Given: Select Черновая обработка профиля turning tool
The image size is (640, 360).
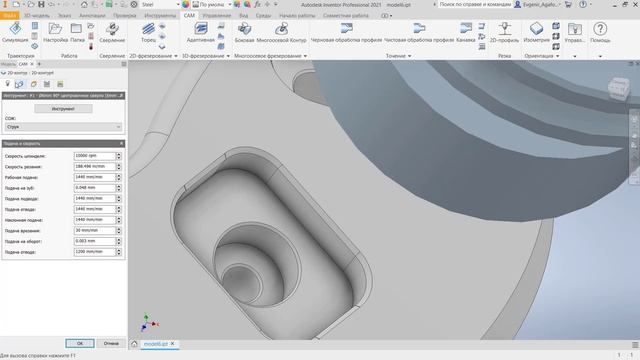Looking at the screenshot, I should coord(347,33).
